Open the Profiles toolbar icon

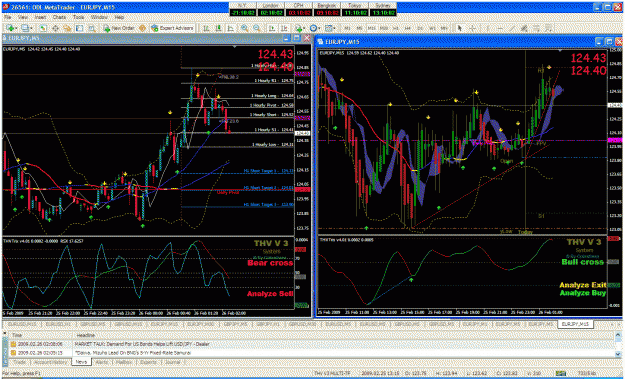coord(25,28)
